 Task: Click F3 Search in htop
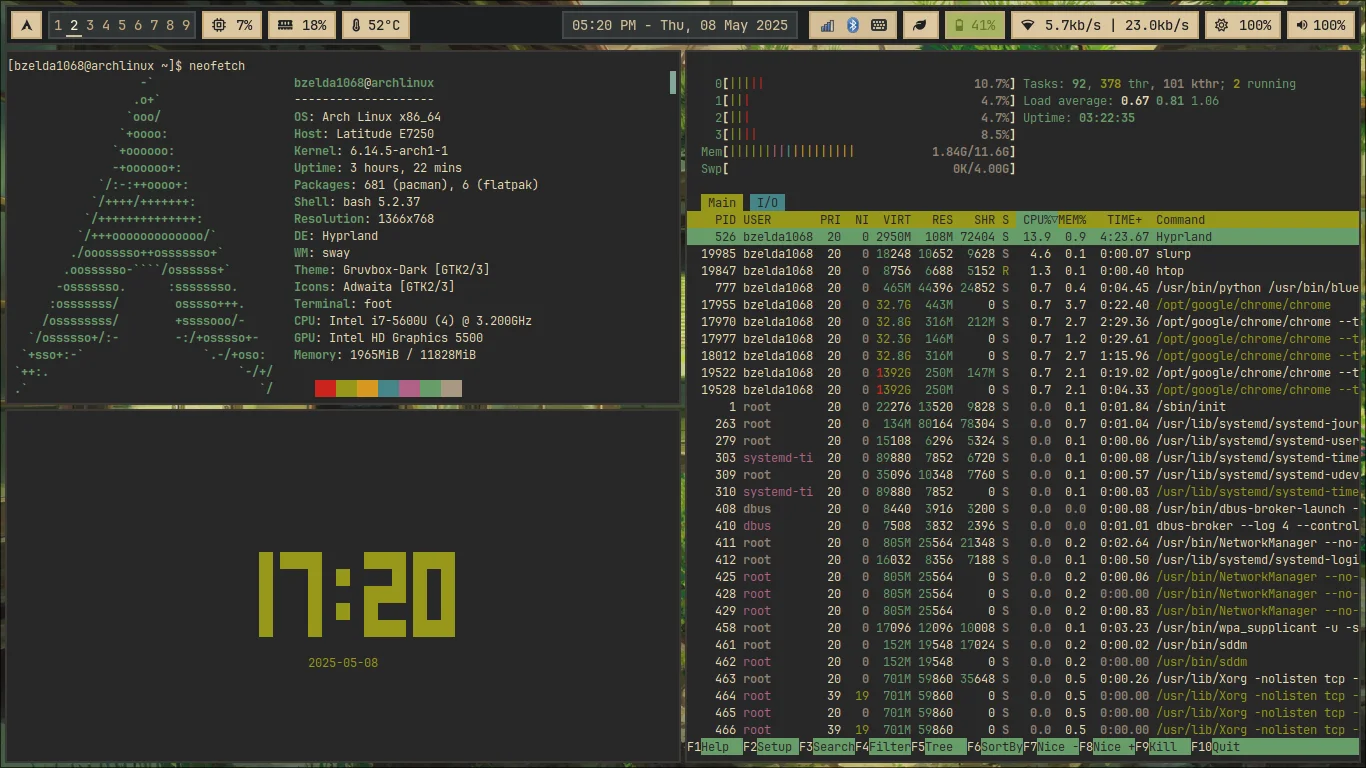tap(826, 746)
